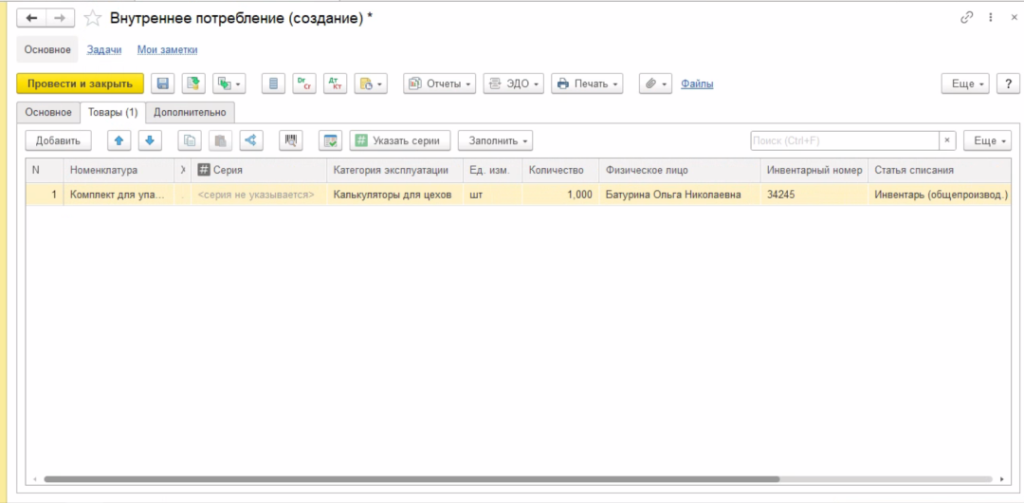Open the Файлы link

(697, 84)
